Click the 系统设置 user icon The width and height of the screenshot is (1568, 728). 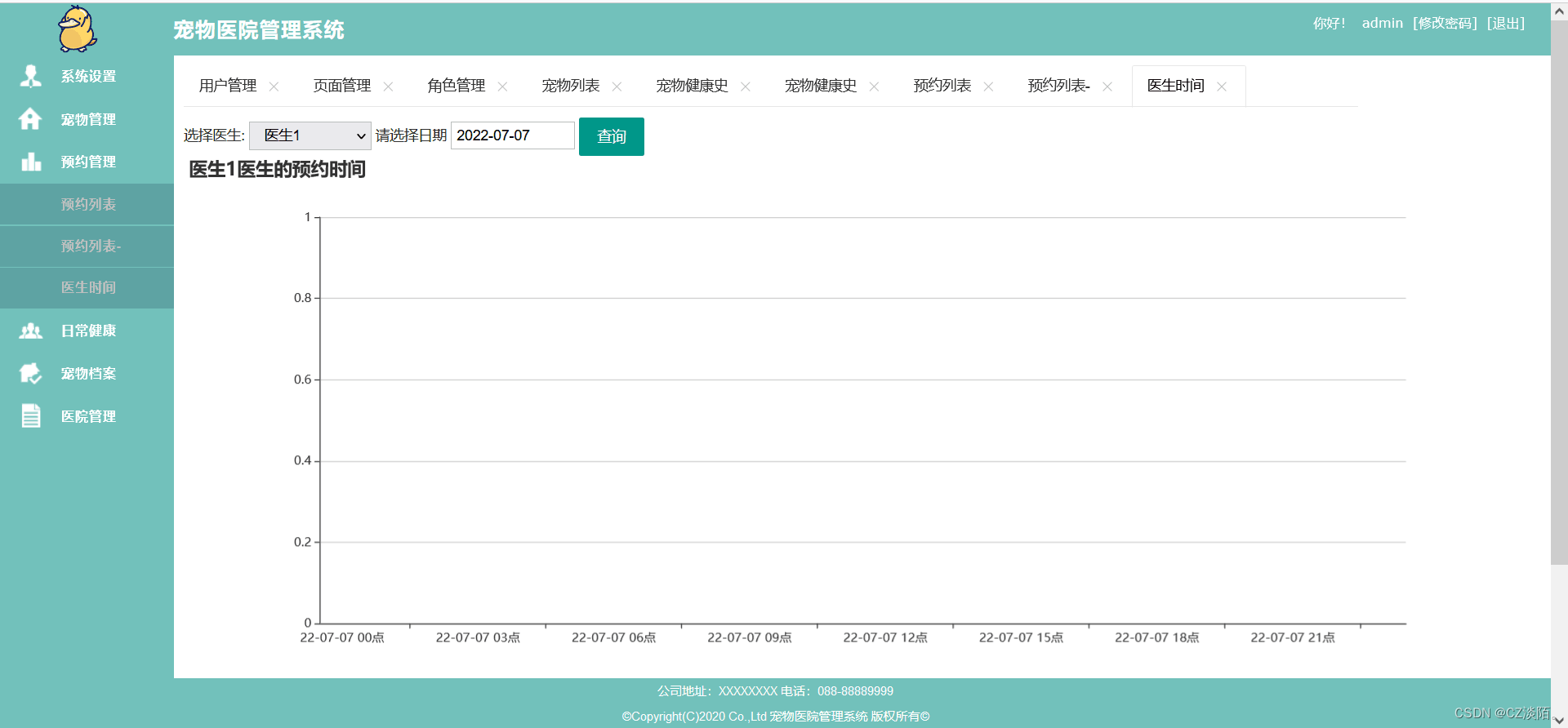pos(31,76)
